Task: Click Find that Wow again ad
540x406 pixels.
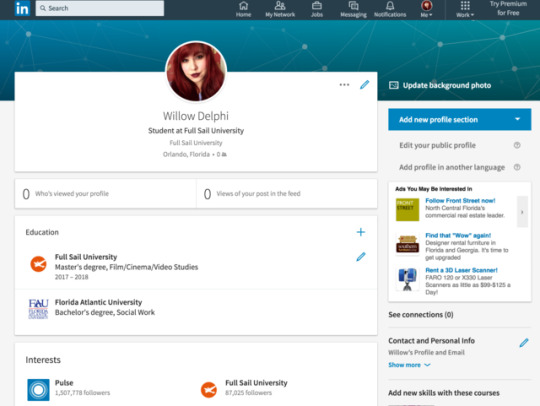Action: tap(458, 236)
